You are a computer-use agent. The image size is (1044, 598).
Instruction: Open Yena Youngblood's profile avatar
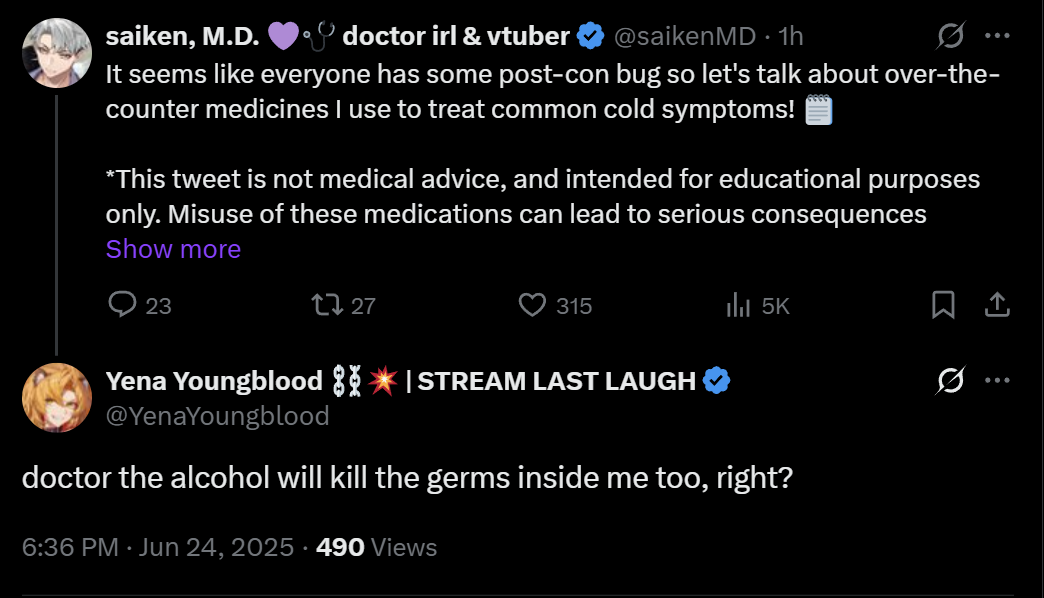click(x=55, y=395)
